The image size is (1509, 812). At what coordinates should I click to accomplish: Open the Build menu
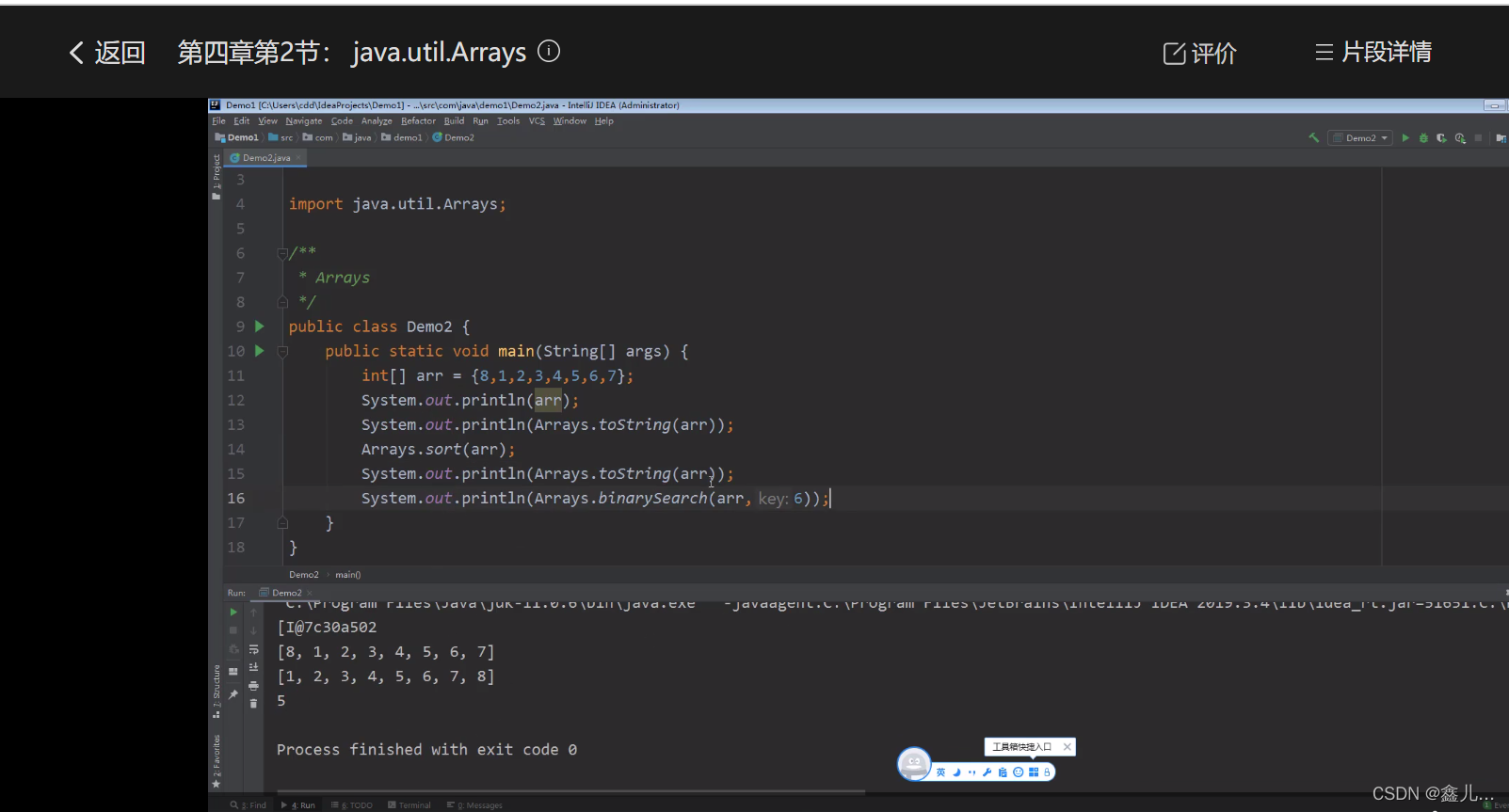pos(455,121)
